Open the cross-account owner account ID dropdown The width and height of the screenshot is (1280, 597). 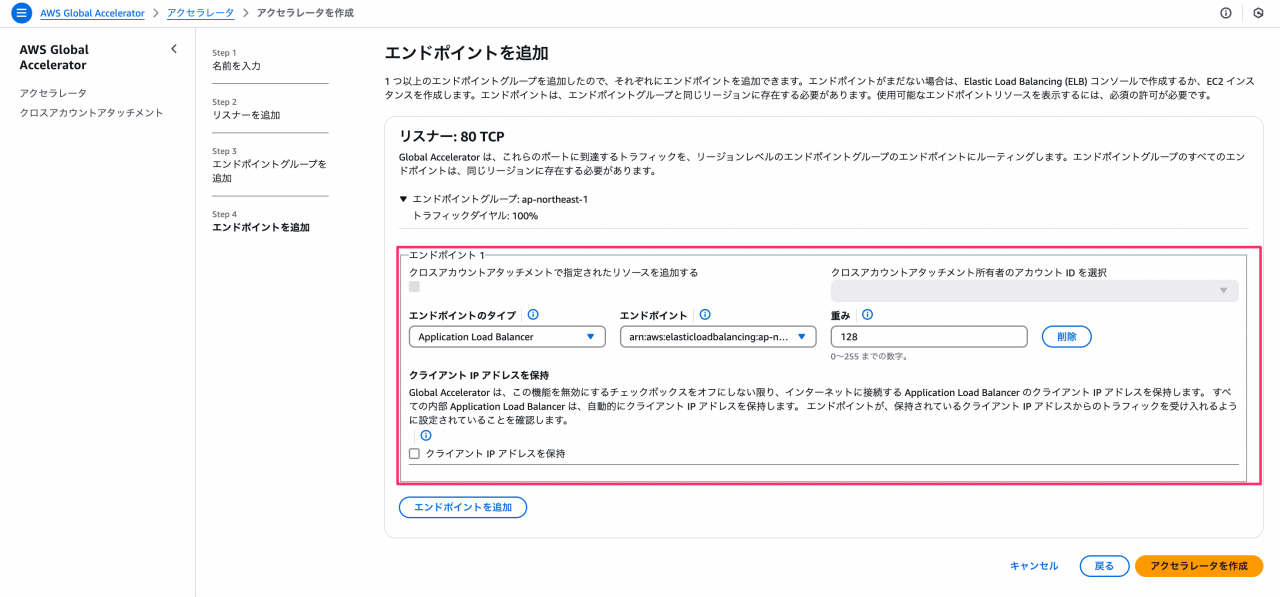click(1035, 291)
